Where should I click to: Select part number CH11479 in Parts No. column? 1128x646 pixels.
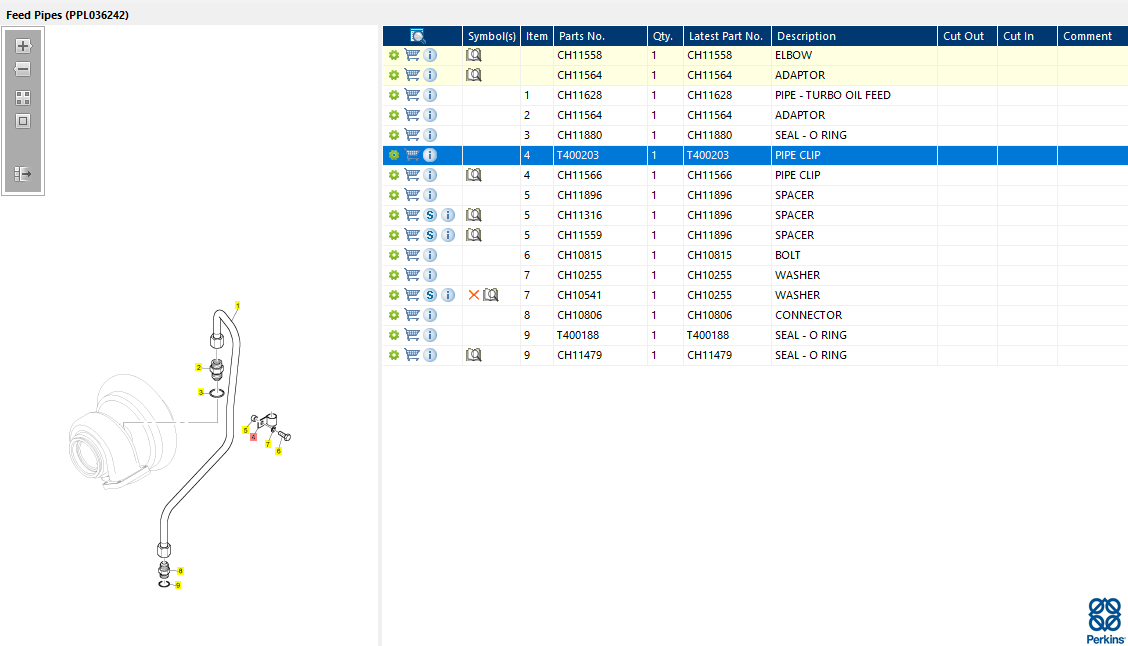579,355
